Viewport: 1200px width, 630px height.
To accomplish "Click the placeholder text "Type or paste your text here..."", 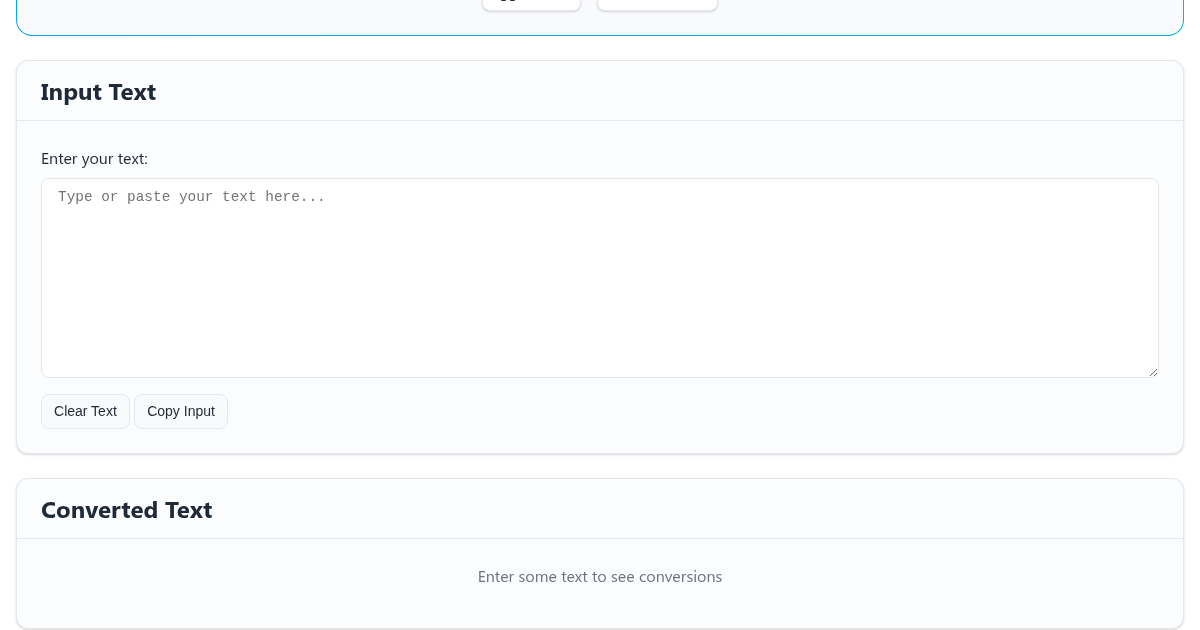I will (191, 197).
